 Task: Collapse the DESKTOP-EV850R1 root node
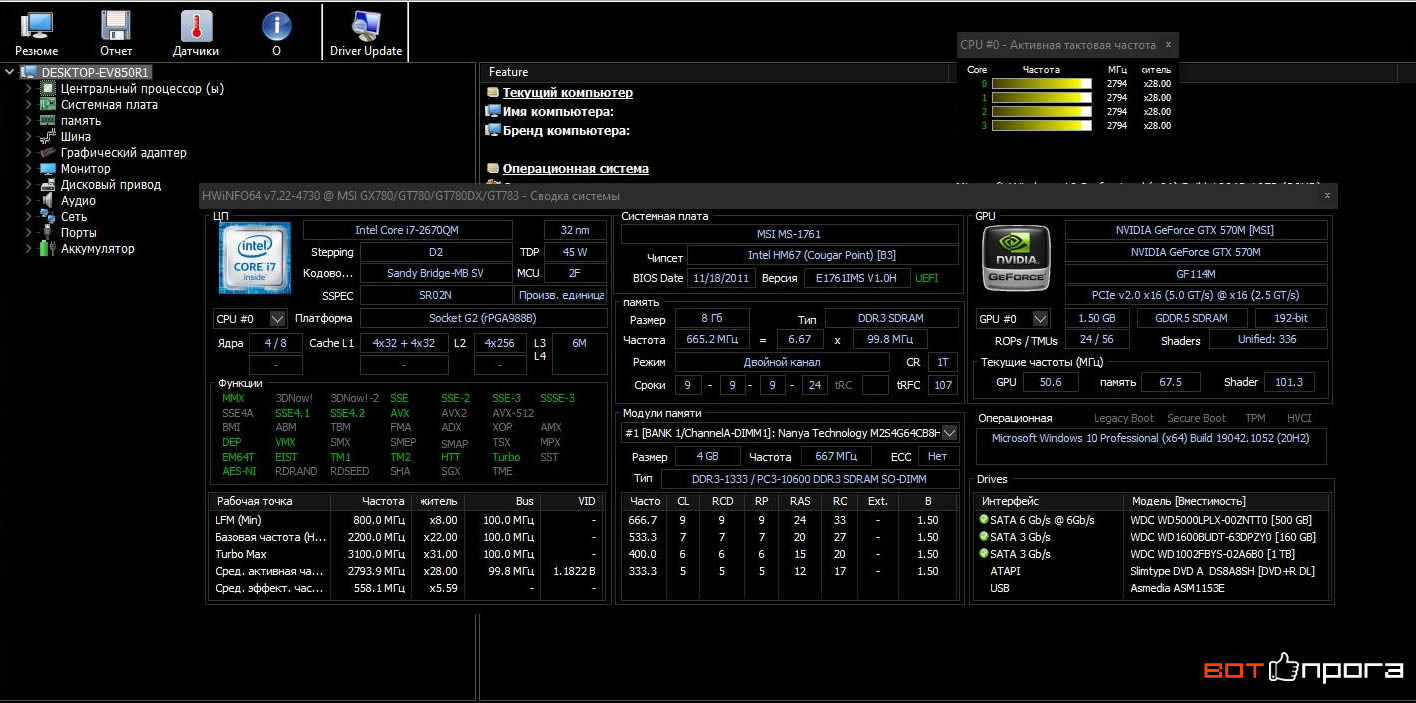(10, 72)
